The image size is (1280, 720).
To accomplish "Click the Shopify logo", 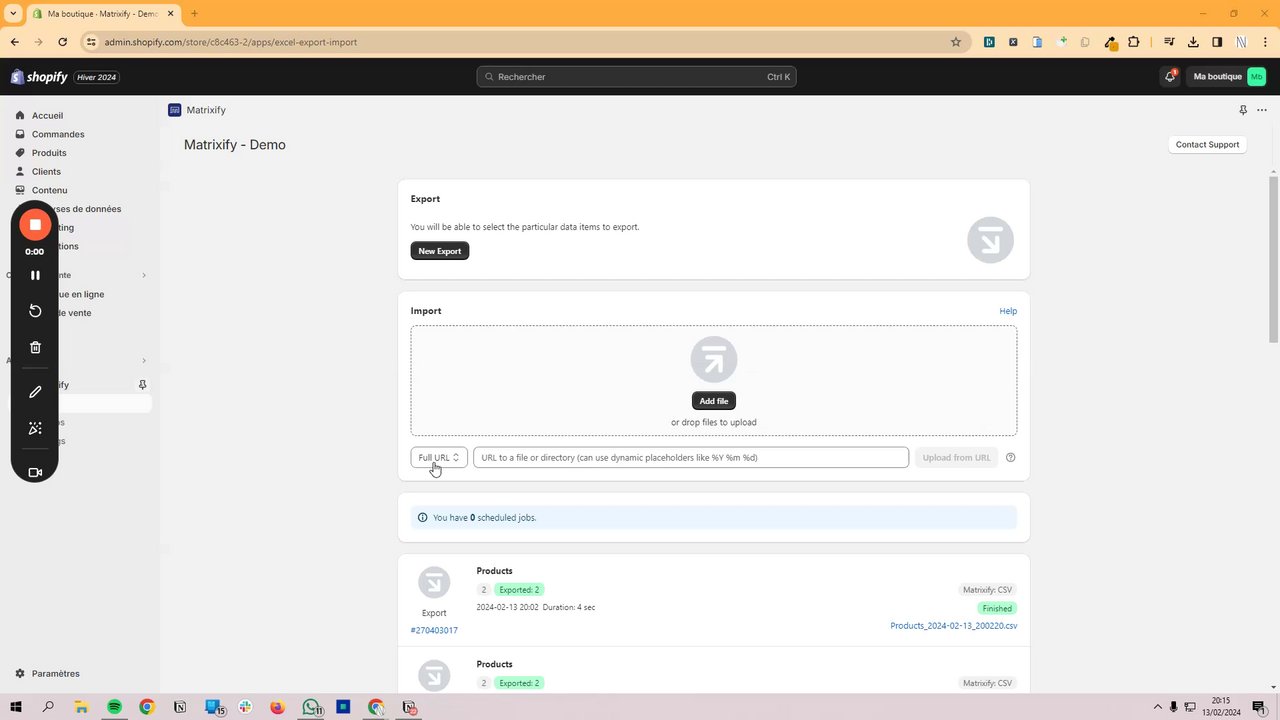I will 39,77.
